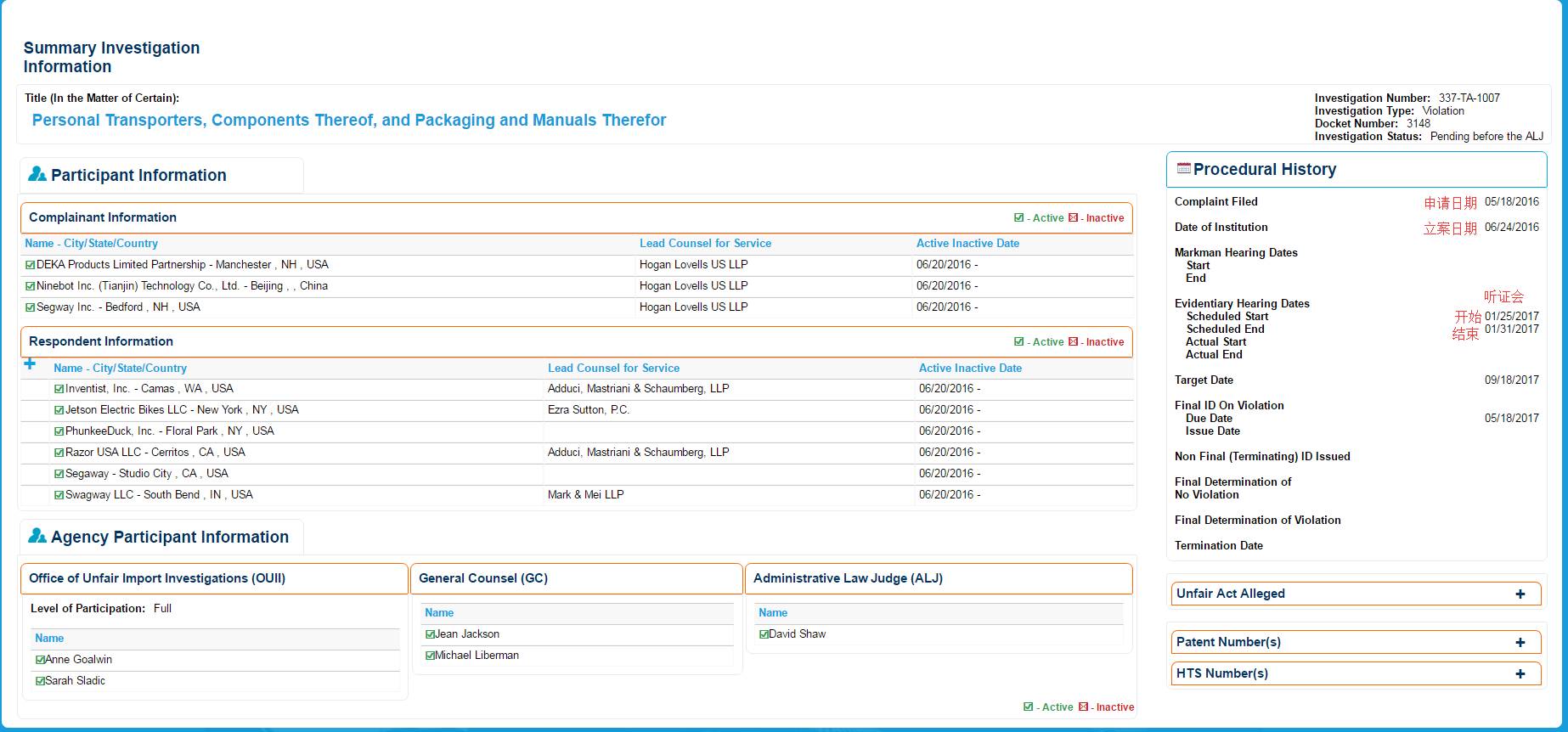Screen dimensions: 1568x732
Task: Click 'Mark & Mei LLP' counsel cell
Action: click(585, 495)
